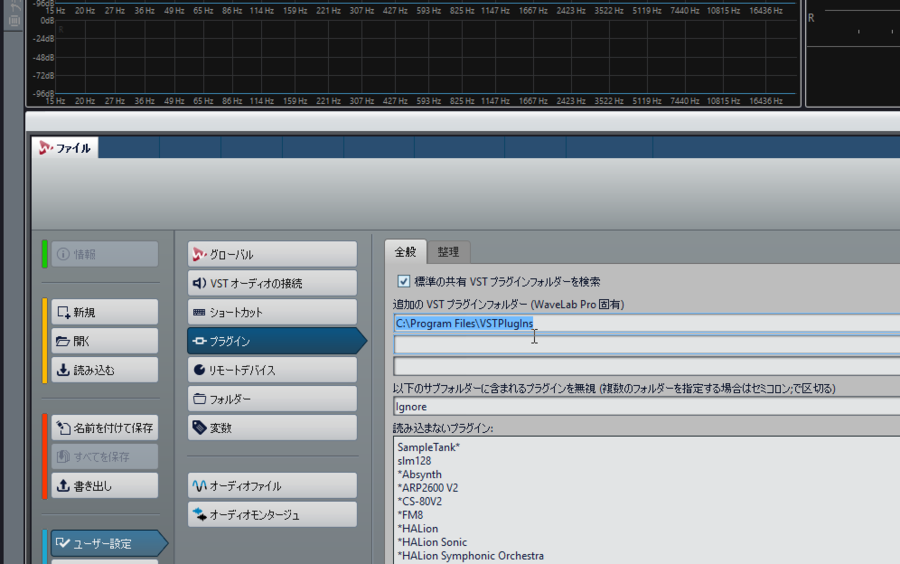Open リモートデバイス settings
900x564 pixels.
click(272, 370)
